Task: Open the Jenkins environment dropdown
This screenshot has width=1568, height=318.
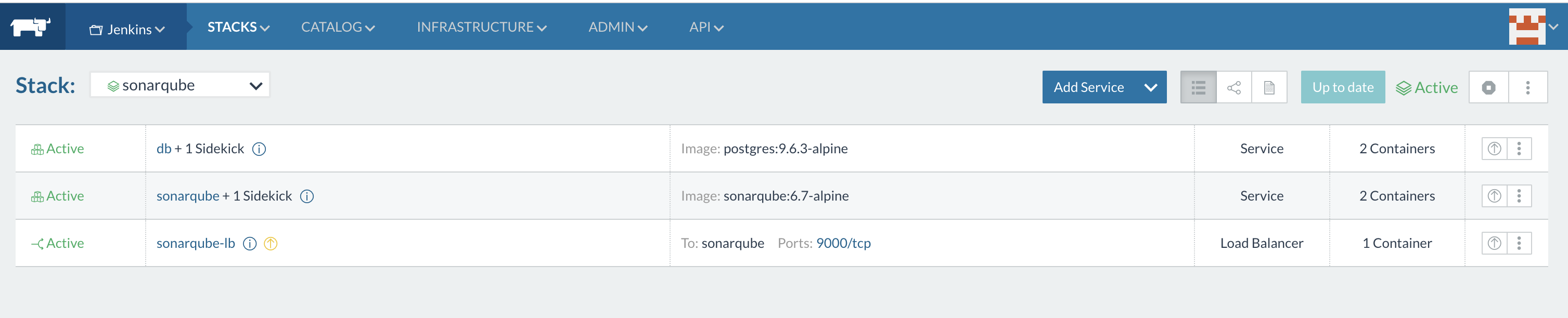Action: pyautogui.click(x=126, y=29)
